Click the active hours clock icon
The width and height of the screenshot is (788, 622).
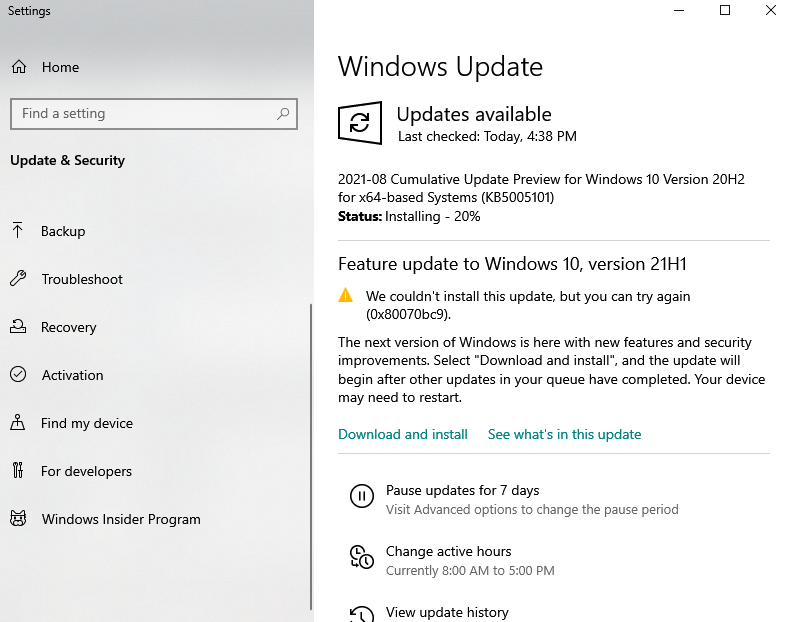click(x=362, y=557)
